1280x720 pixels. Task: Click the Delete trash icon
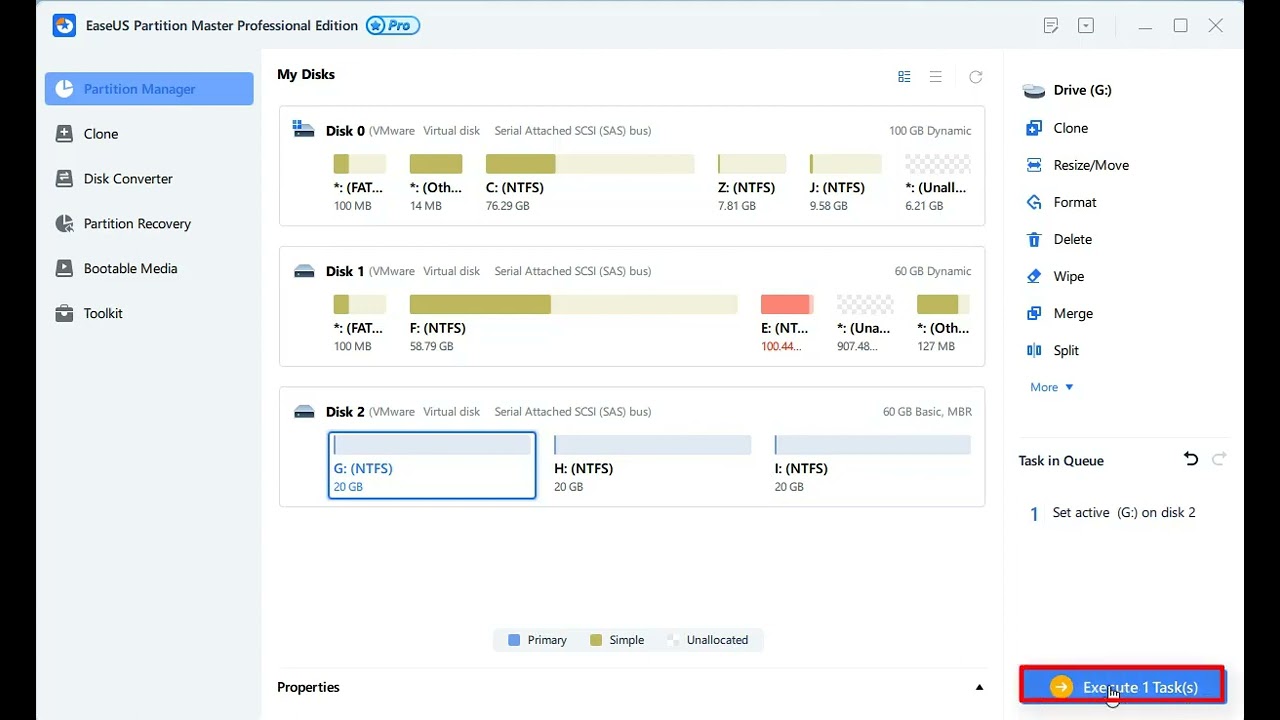pyautogui.click(x=1034, y=239)
